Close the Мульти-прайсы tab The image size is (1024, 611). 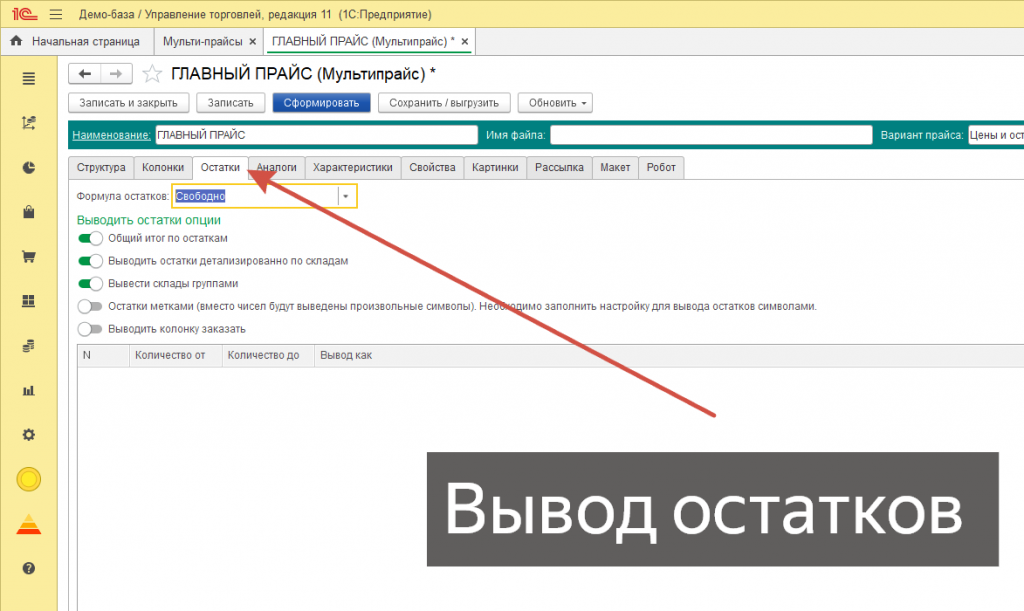click(x=253, y=41)
